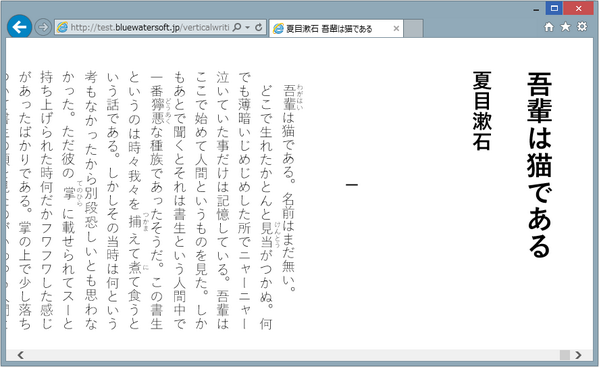Image resolution: width=599 pixels, height=367 pixels.
Task: Click the line starting があったばかり
Action: point(25,200)
